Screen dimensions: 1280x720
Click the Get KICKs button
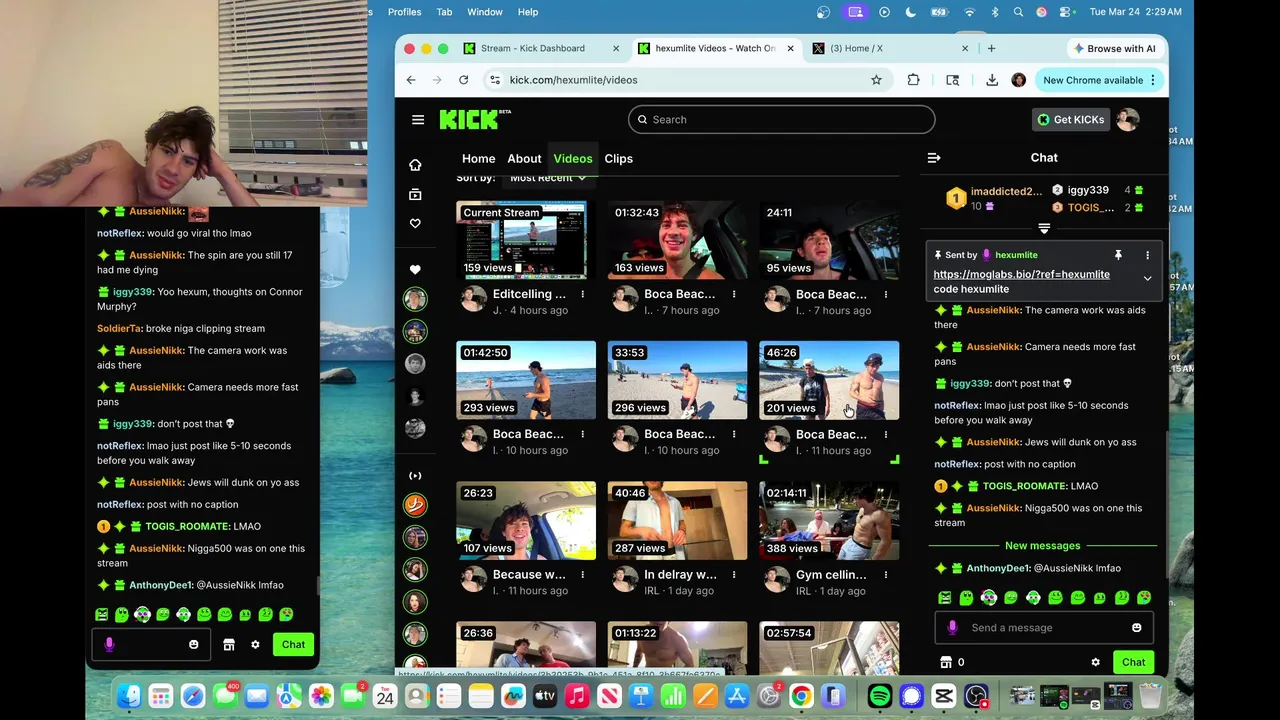1070,120
